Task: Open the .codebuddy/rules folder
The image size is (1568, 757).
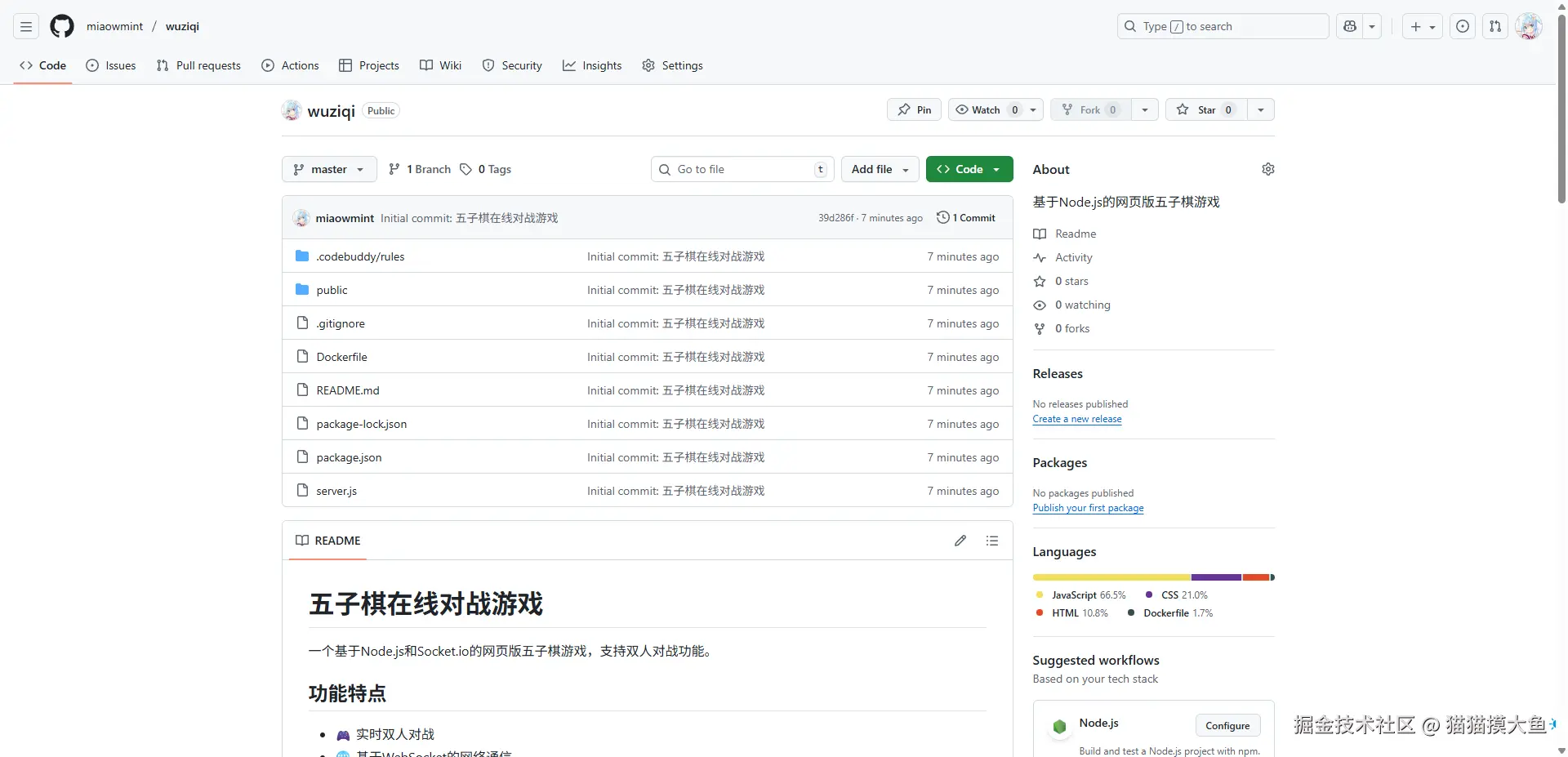Action: click(360, 256)
